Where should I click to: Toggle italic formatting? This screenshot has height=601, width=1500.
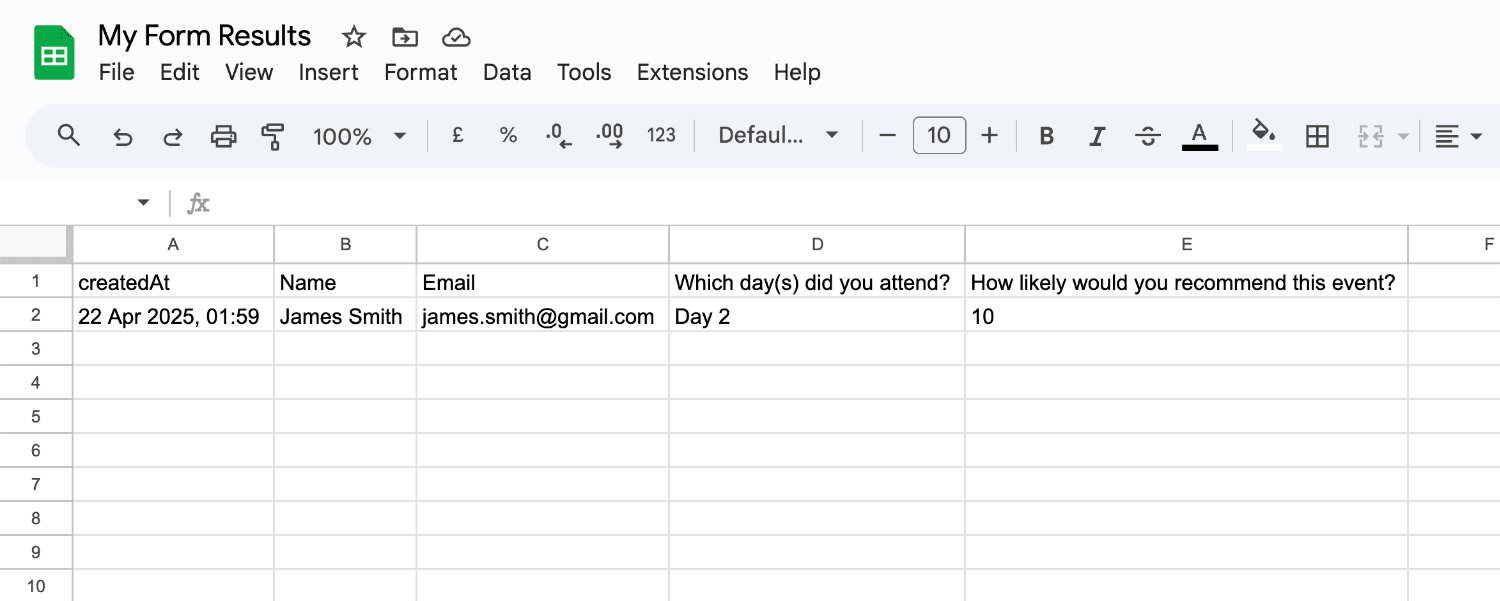tap(1097, 136)
